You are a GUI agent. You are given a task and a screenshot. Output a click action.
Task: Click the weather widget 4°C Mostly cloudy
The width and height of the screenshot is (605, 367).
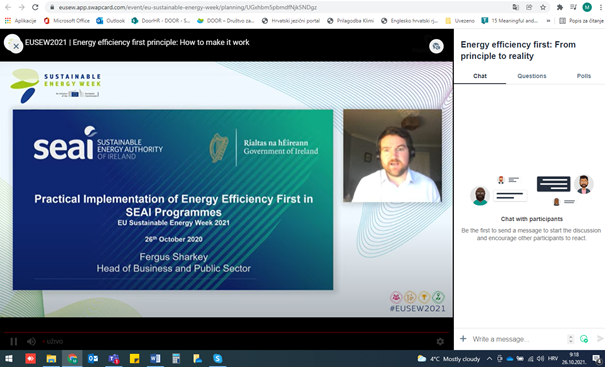click(449, 359)
